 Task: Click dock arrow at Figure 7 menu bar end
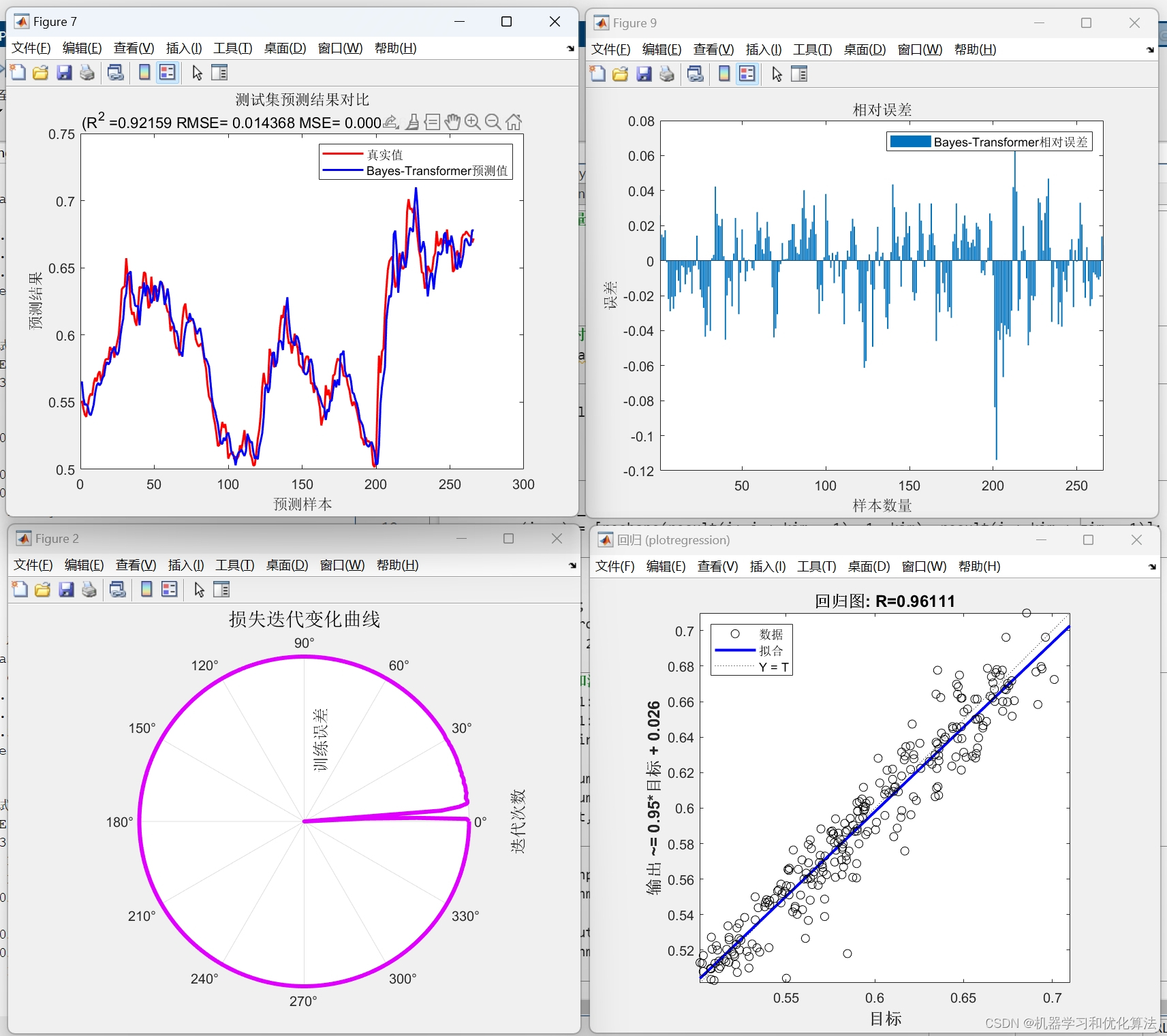[571, 48]
